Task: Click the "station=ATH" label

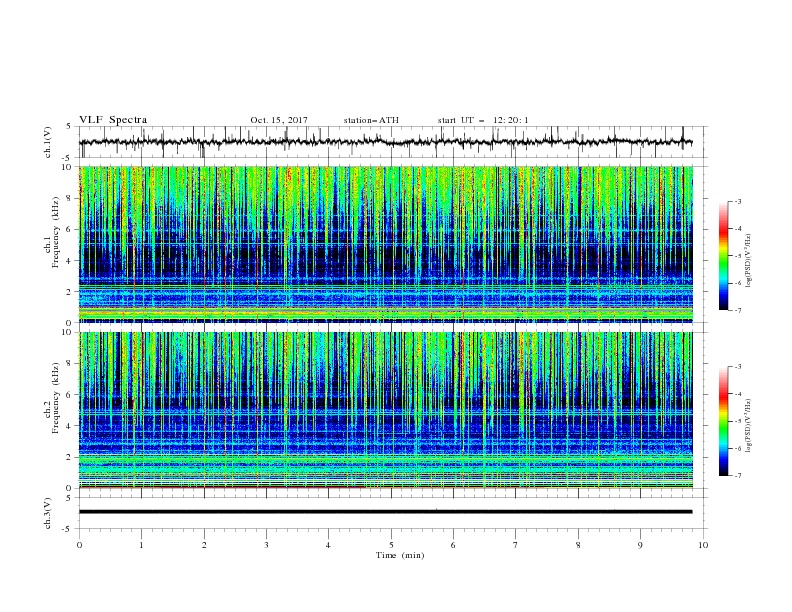Action: [x=371, y=120]
